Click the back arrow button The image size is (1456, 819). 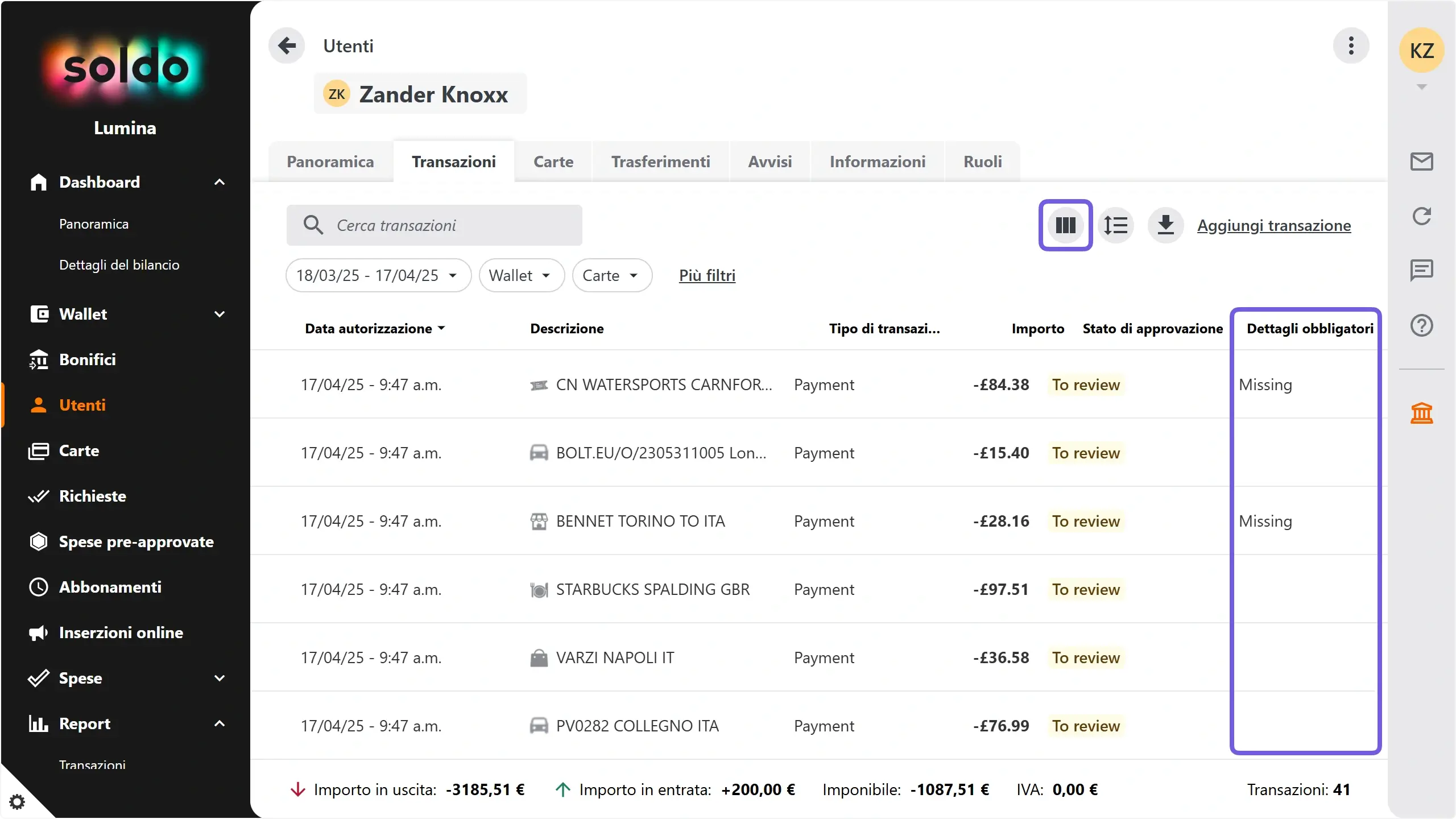point(287,45)
